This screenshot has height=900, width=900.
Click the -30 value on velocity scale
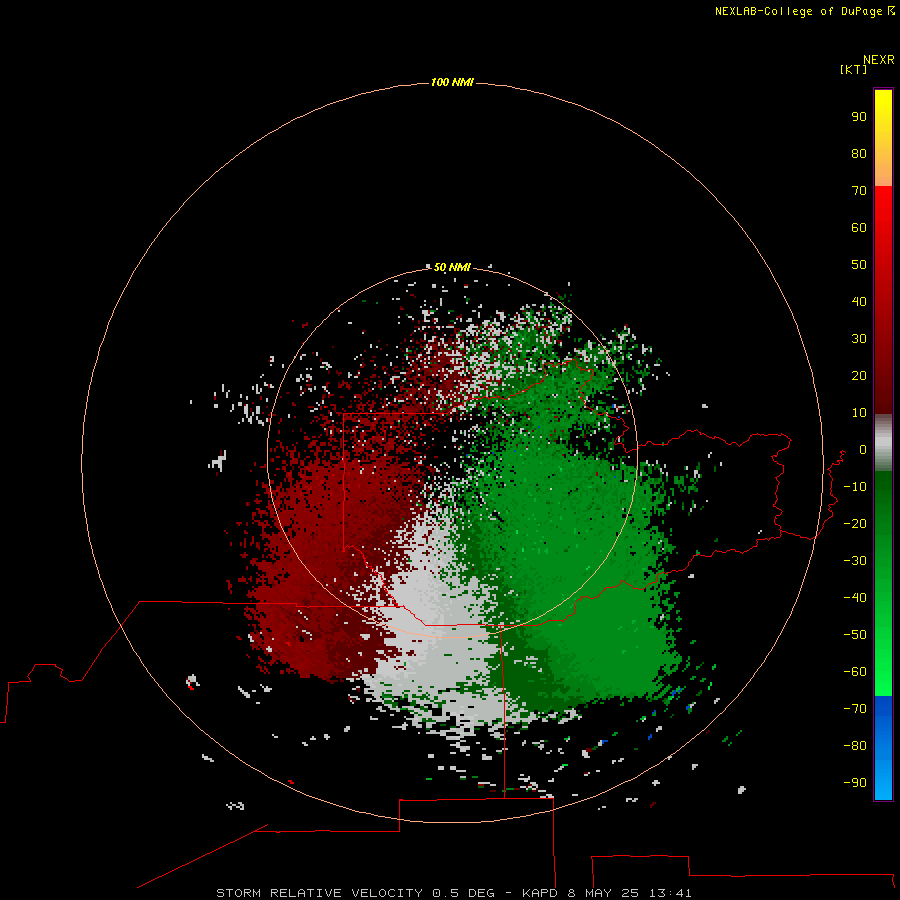(x=855, y=561)
